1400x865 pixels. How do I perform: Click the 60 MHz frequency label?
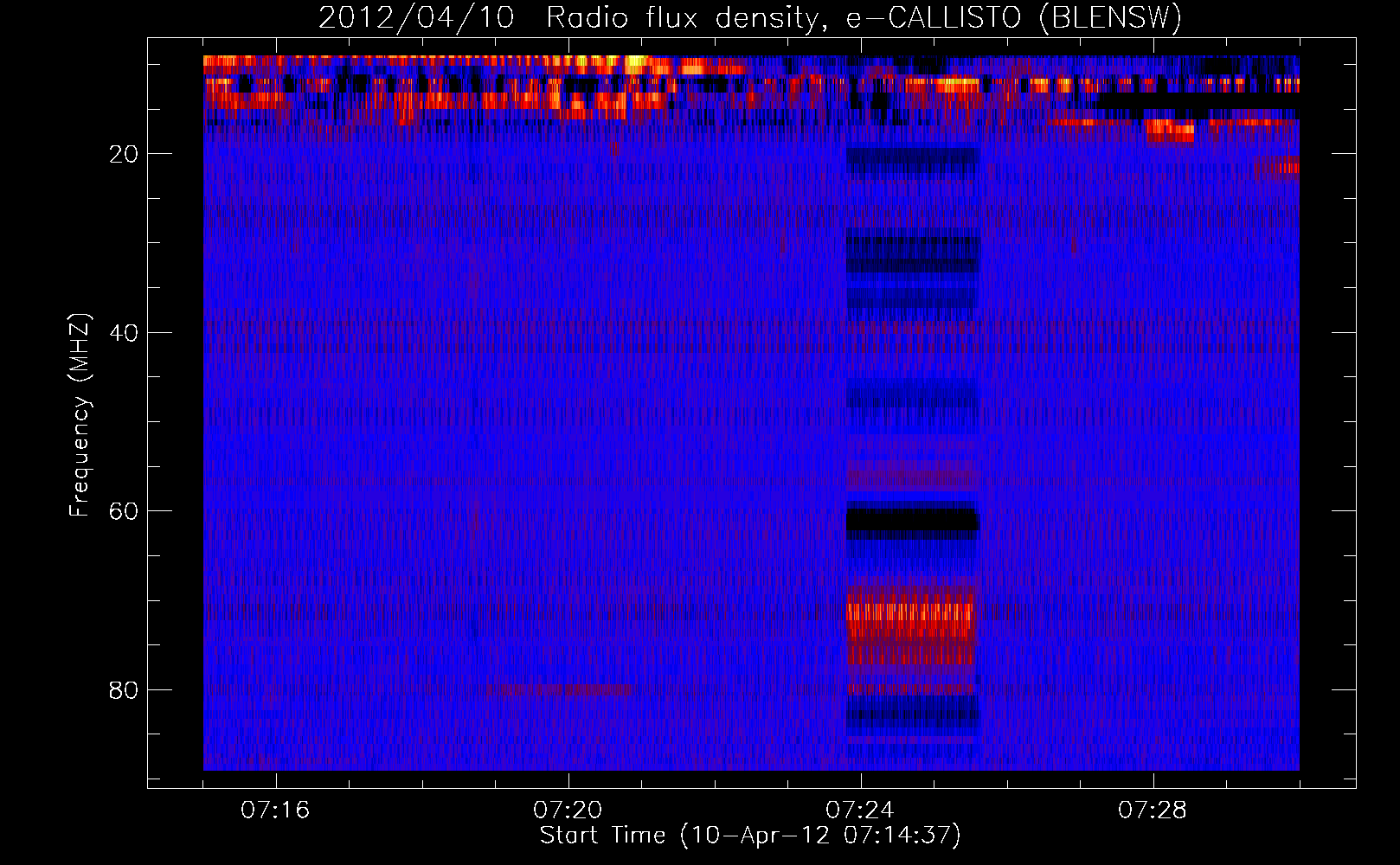pyautogui.click(x=125, y=511)
